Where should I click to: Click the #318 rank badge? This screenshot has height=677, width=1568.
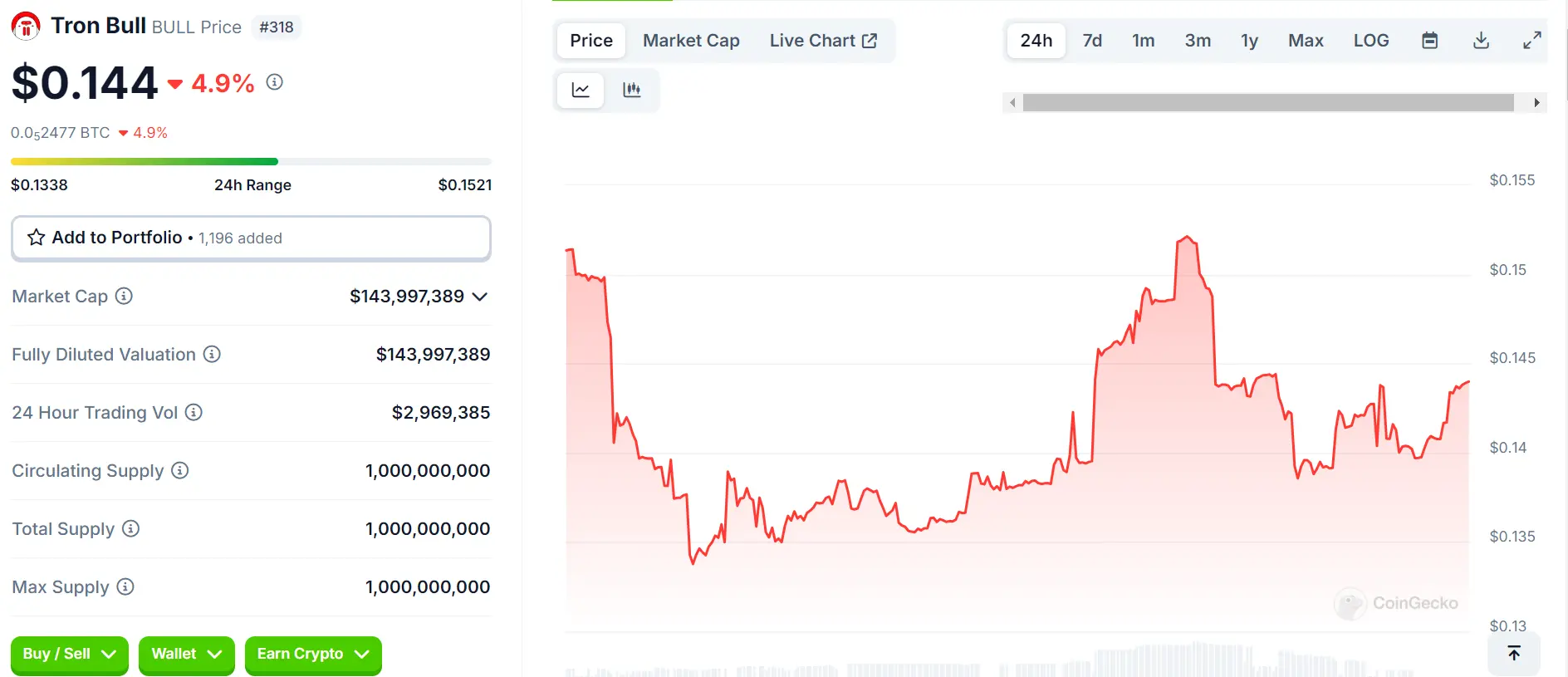(x=277, y=27)
